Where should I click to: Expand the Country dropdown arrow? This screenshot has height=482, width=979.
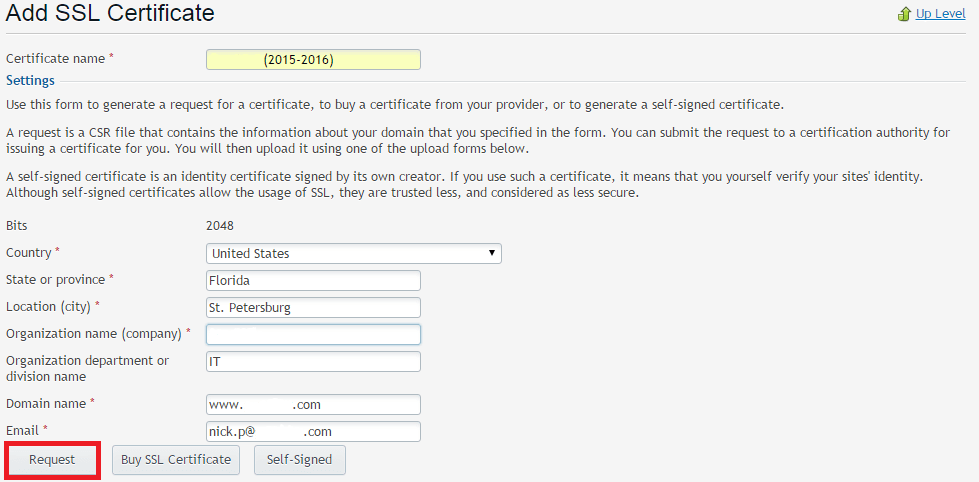(x=492, y=253)
